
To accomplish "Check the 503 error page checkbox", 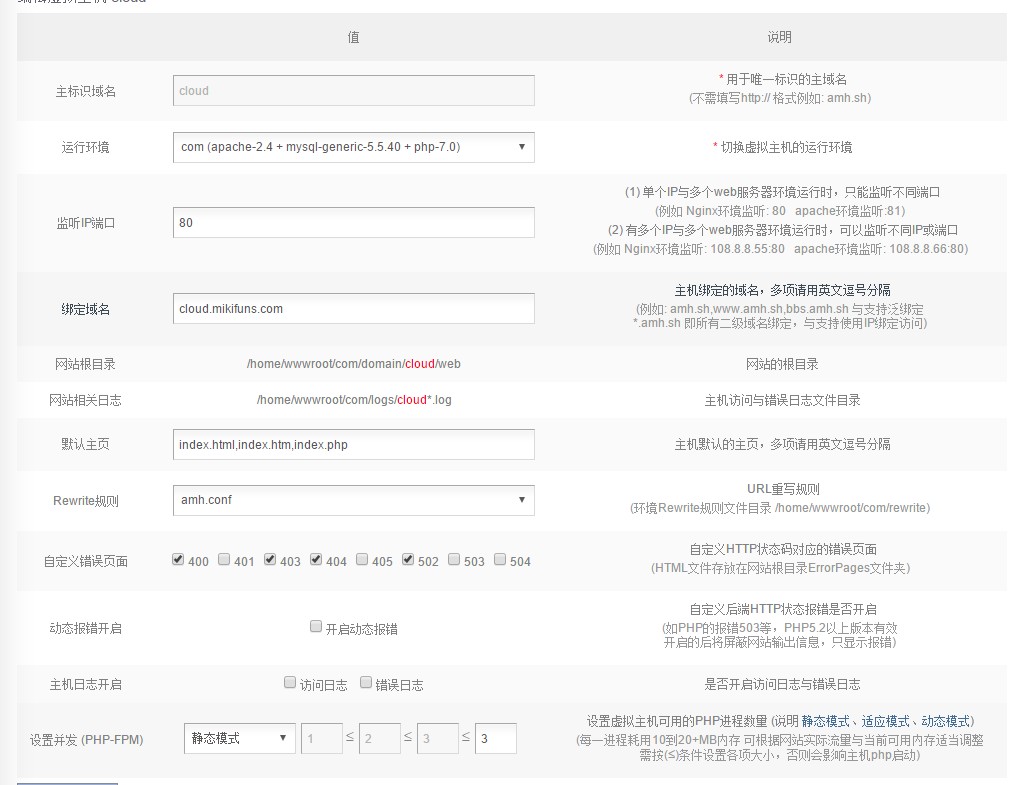I will (454, 560).
